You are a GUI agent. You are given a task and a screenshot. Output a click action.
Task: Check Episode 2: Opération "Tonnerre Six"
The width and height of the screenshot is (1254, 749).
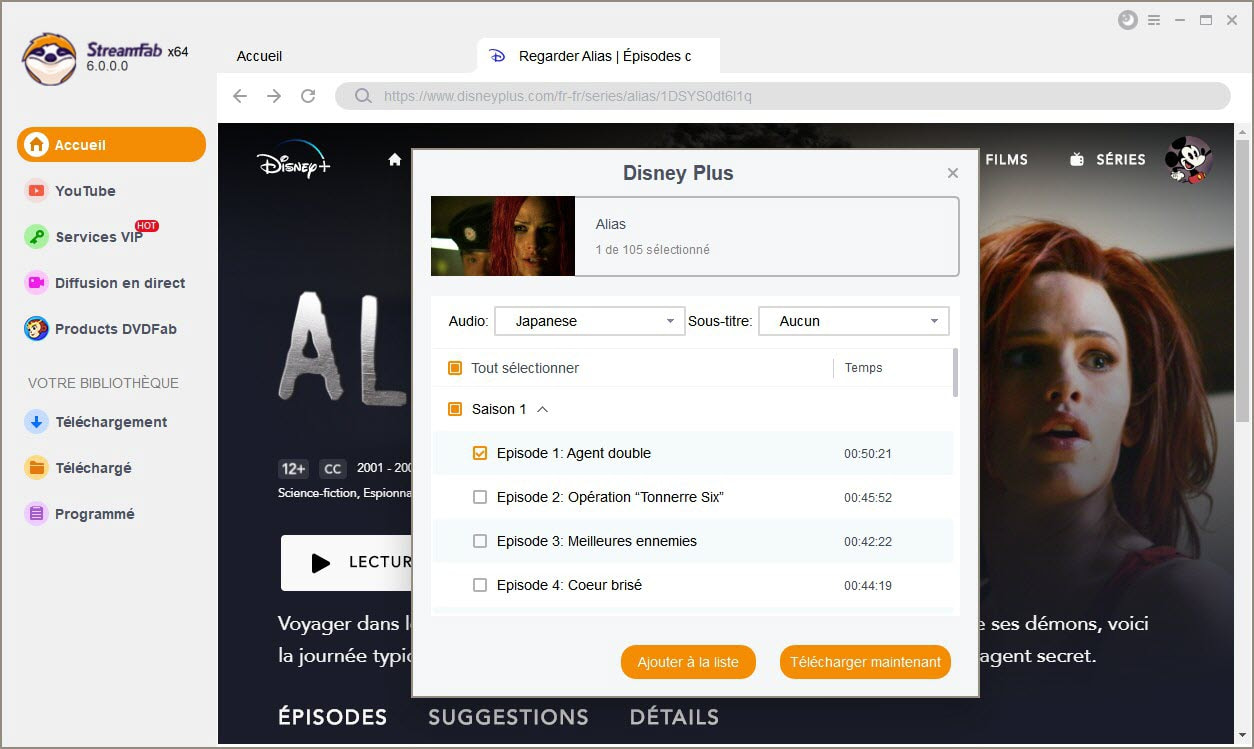tap(480, 497)
